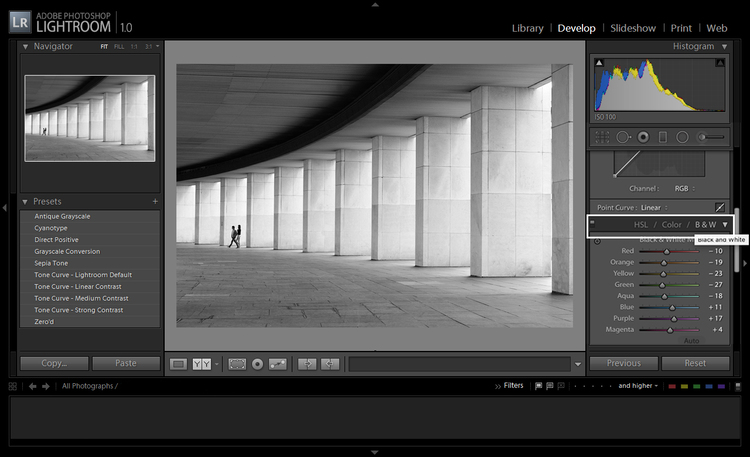Collapse the Presets panel
The height and width of the screenshot is (457, 750).
point(25,201)
